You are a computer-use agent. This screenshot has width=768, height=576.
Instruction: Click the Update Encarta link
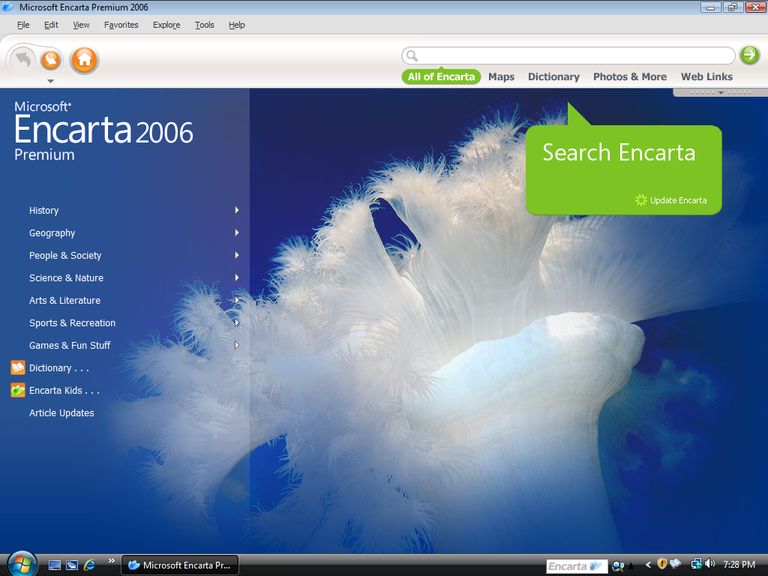[x=677, y=201]
